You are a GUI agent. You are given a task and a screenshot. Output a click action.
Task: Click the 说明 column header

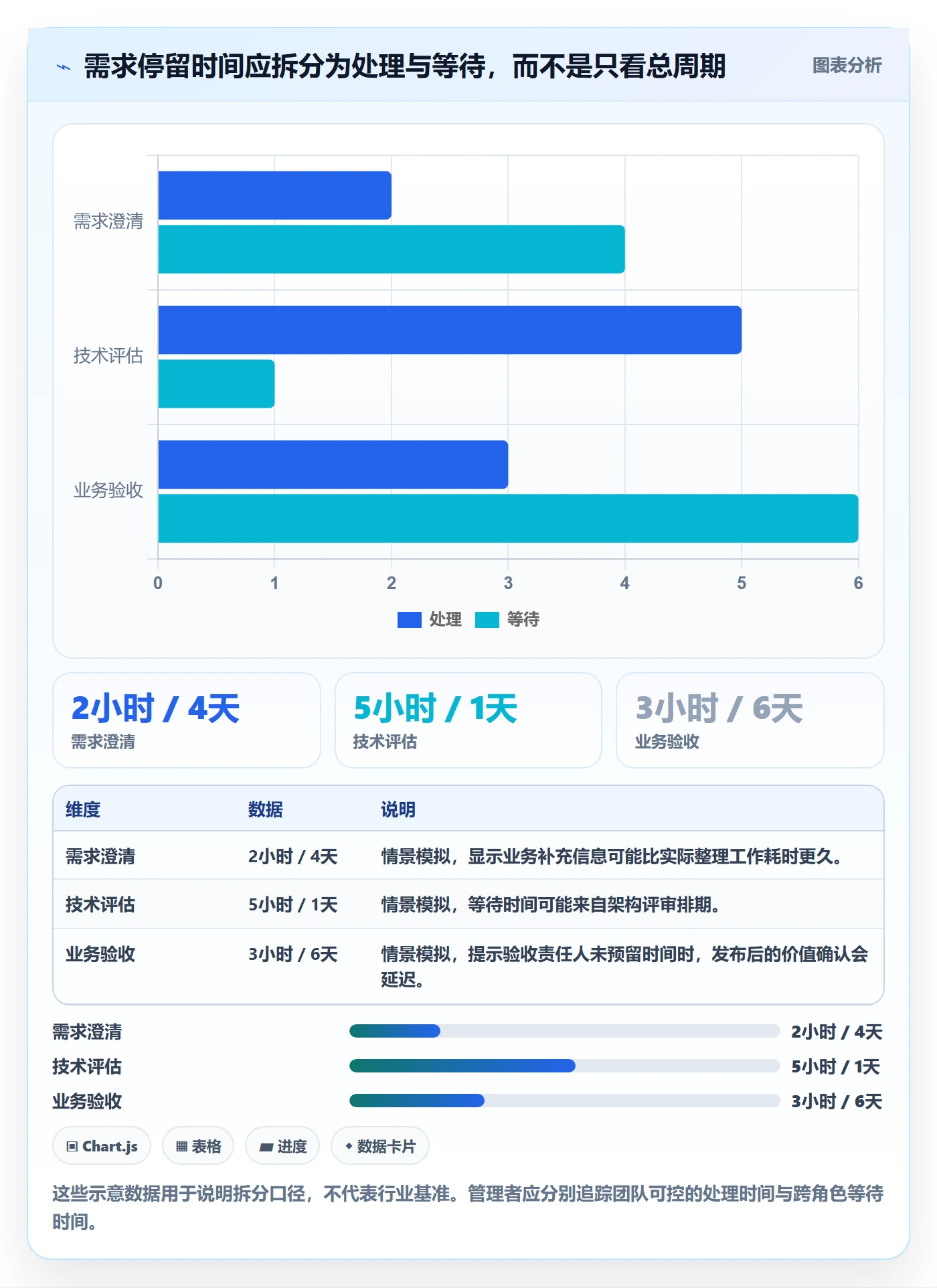398,809
